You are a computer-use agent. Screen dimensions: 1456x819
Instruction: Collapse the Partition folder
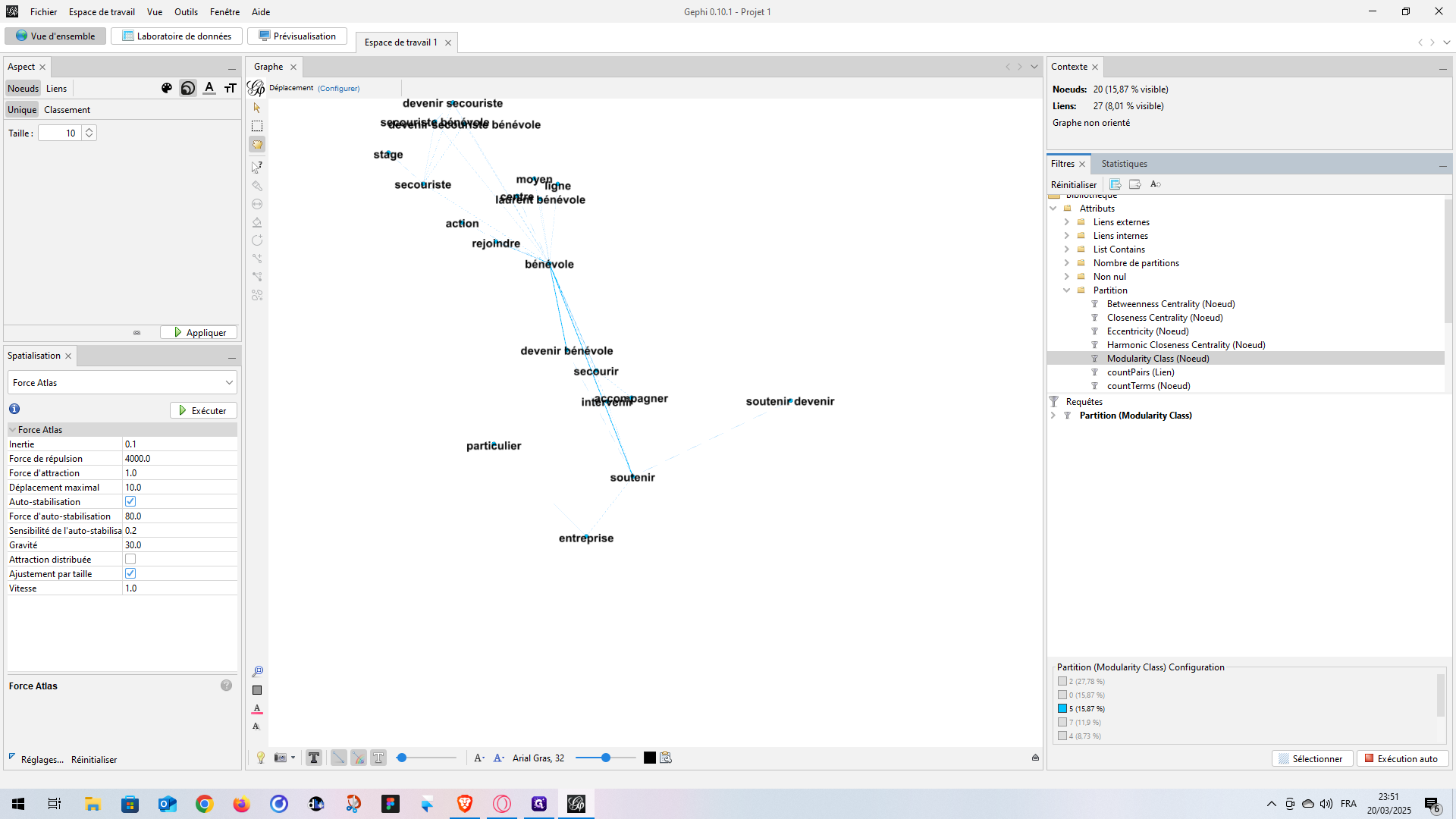tap(1067, 290)
